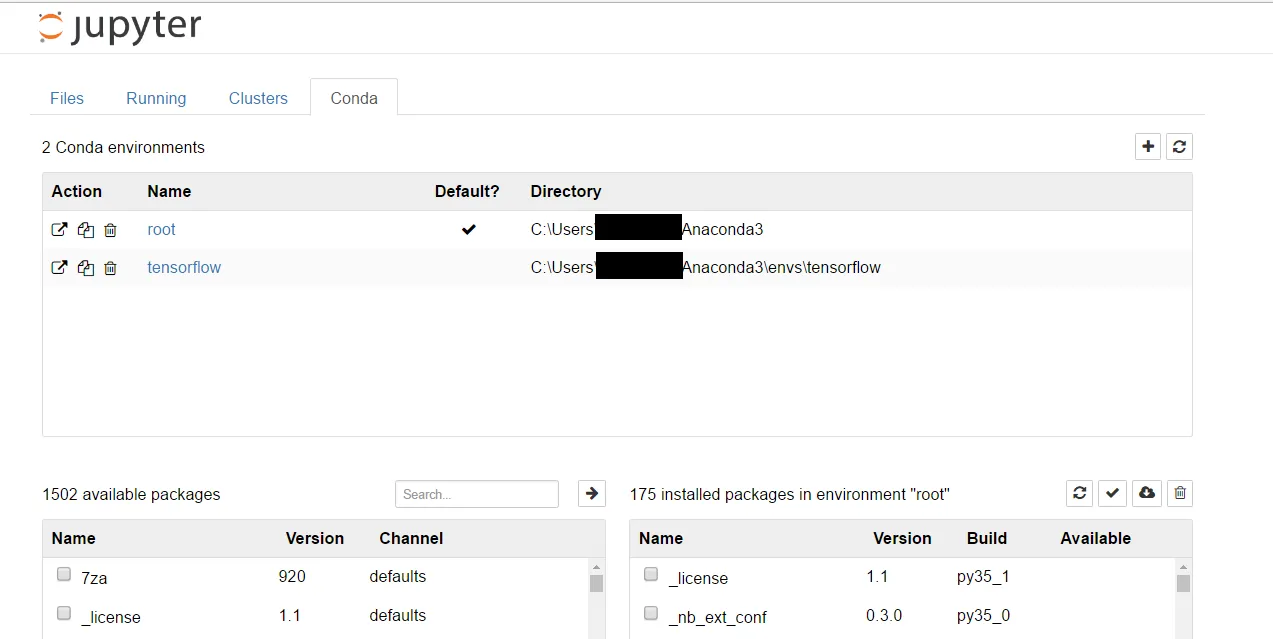The image size is (1273, 639).
Task: Focus the package Search field
Action: tap(477, 494)
